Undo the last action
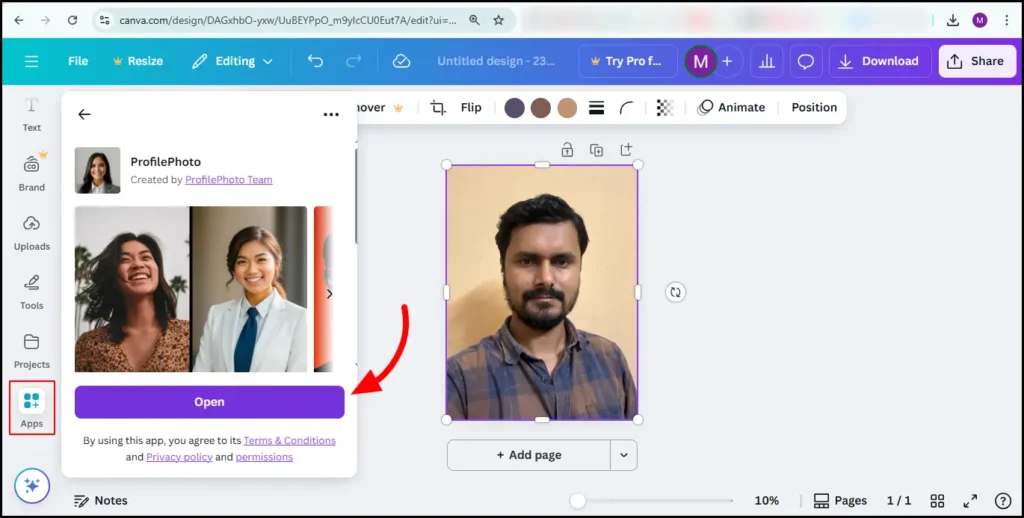Image resolution: width=1024 pixels, height=518 pixels. (x=315, y=61)
